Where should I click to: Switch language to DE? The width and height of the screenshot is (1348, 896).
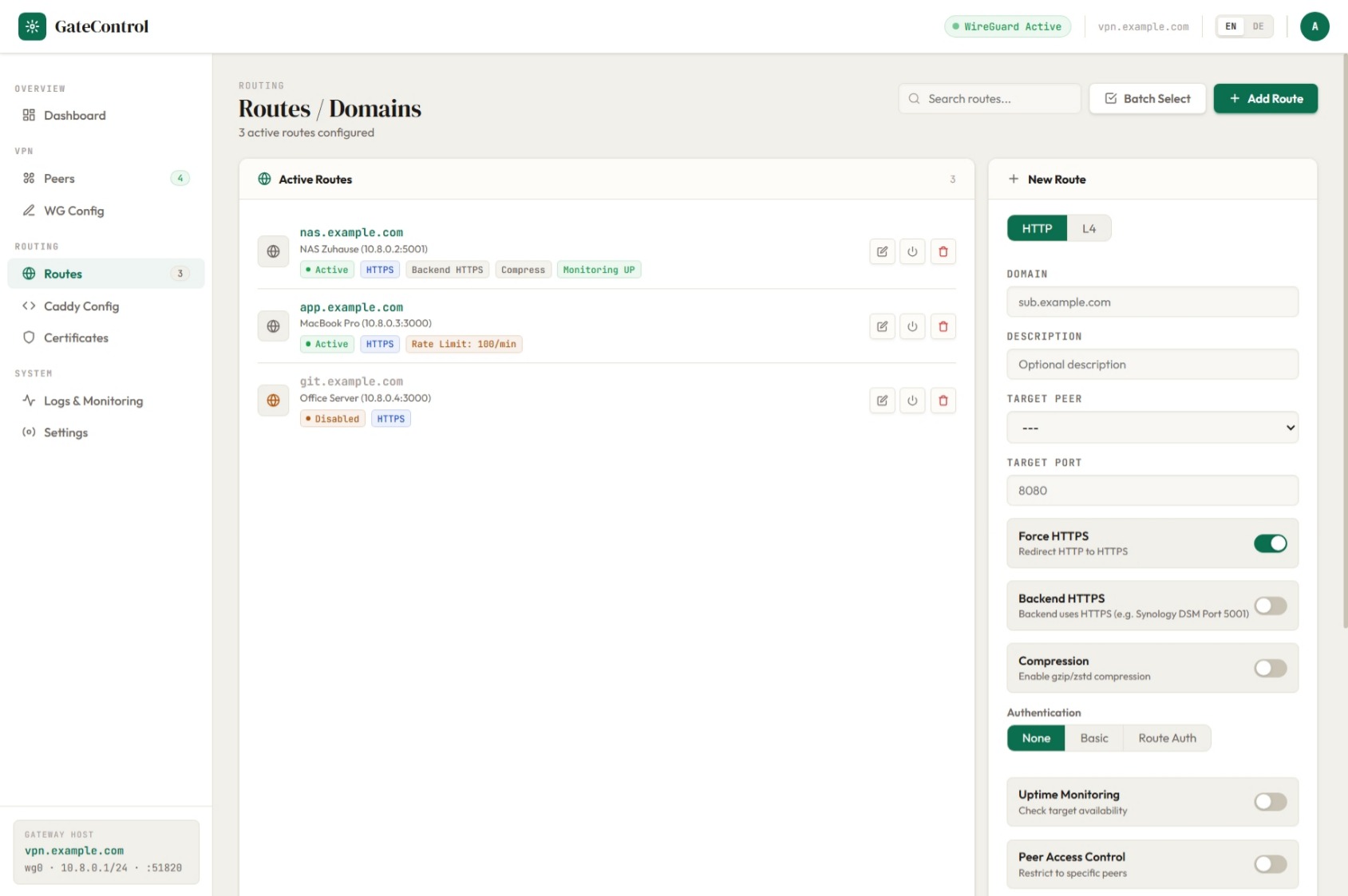1258,26
